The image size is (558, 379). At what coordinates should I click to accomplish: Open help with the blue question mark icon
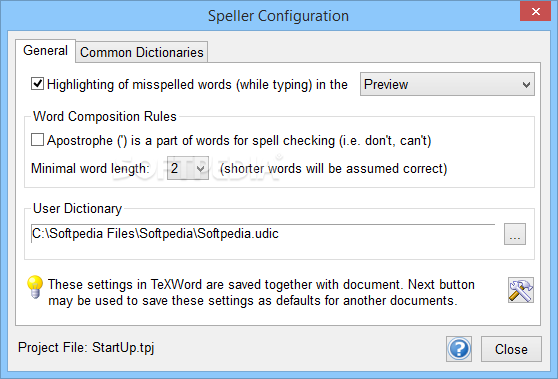coord(459,349)
